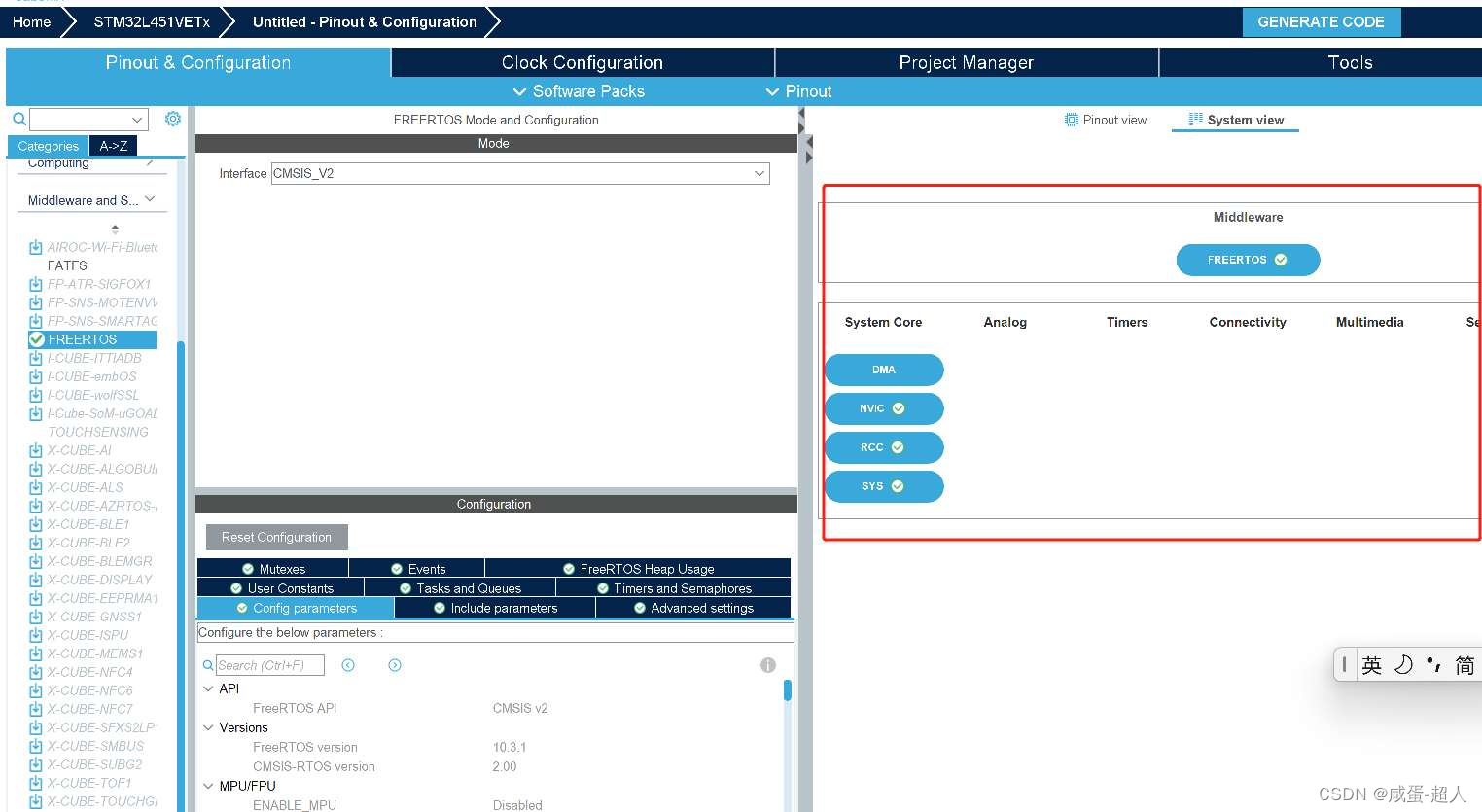The width and height of the screenshot is (1482, 812).
Task: Select TOUCHSENSING in the middleware list
Action: coord(98,432)
